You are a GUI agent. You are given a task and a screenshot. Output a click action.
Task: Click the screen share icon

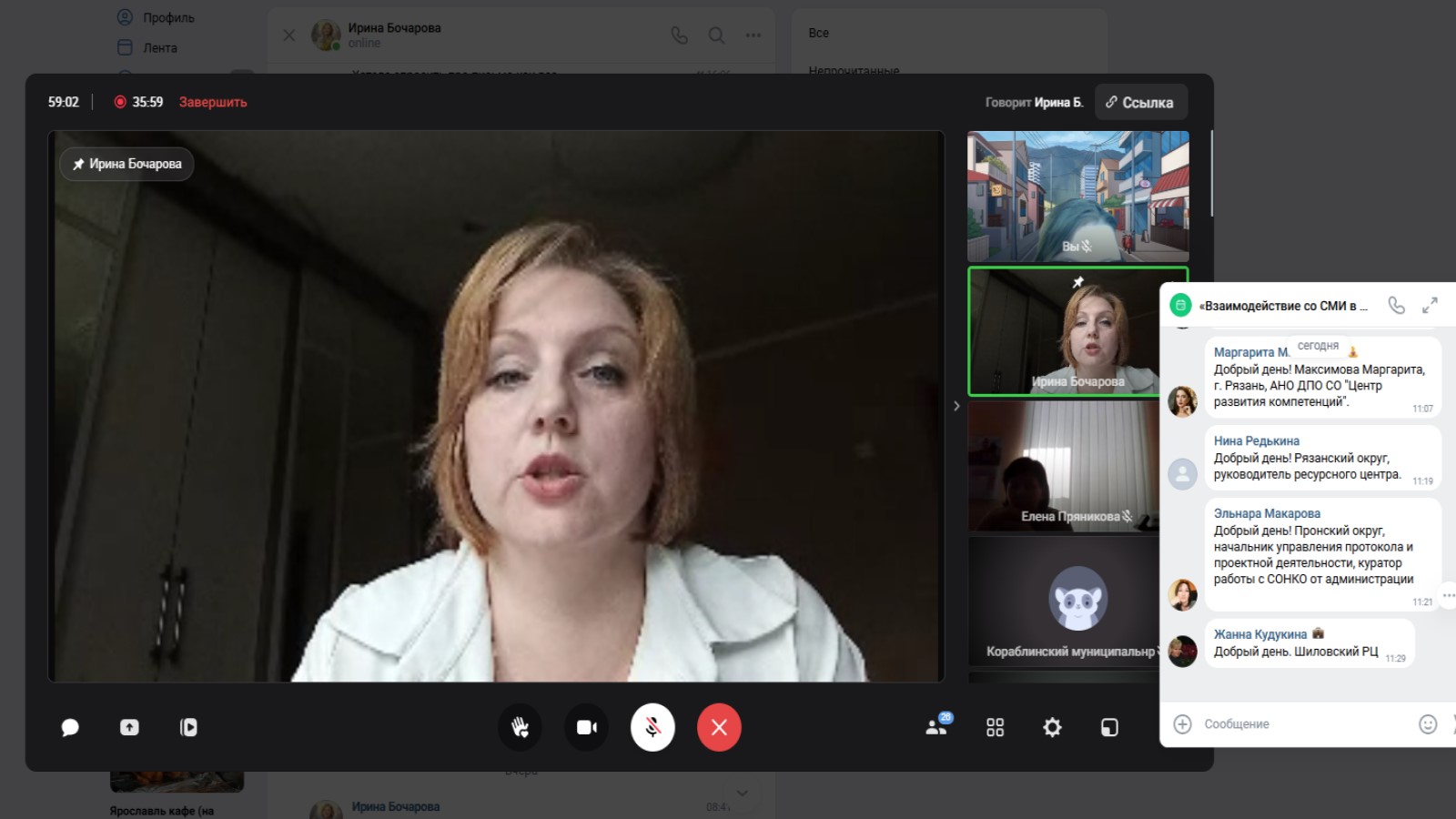click(129, 727)
